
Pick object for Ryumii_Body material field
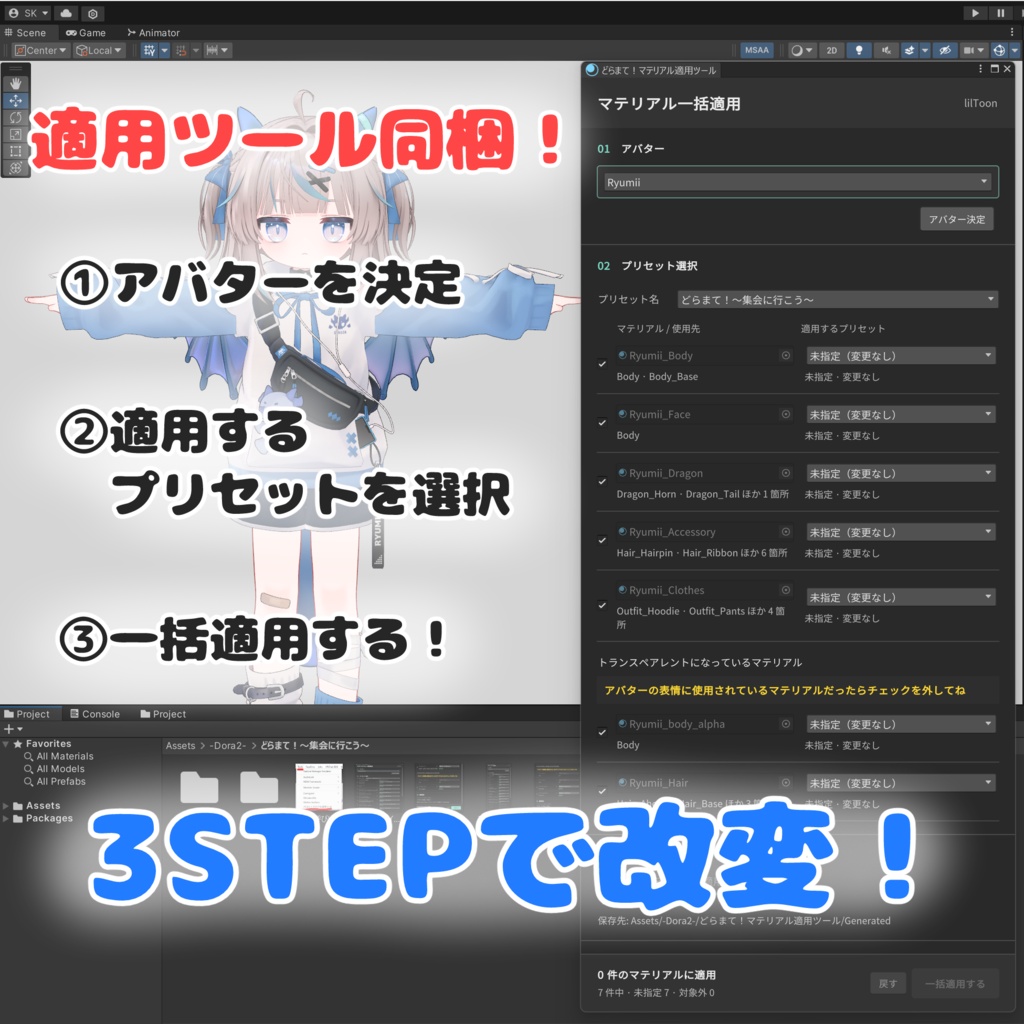pos(786,355)
